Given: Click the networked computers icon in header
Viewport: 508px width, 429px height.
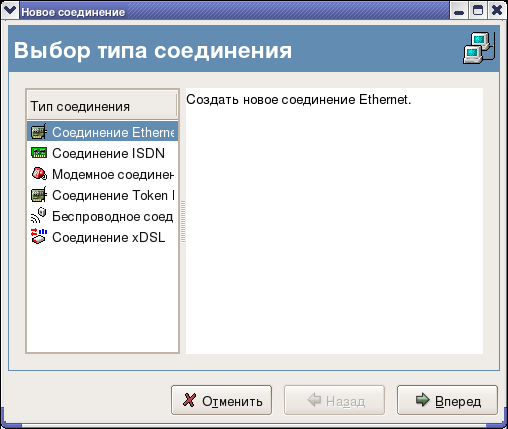Looking at the screenshot, I should 479,48.
